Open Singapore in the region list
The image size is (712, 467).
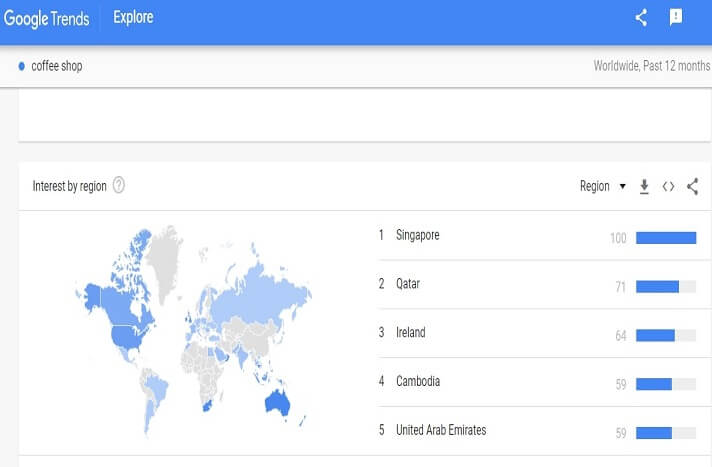tap(417, 236)
